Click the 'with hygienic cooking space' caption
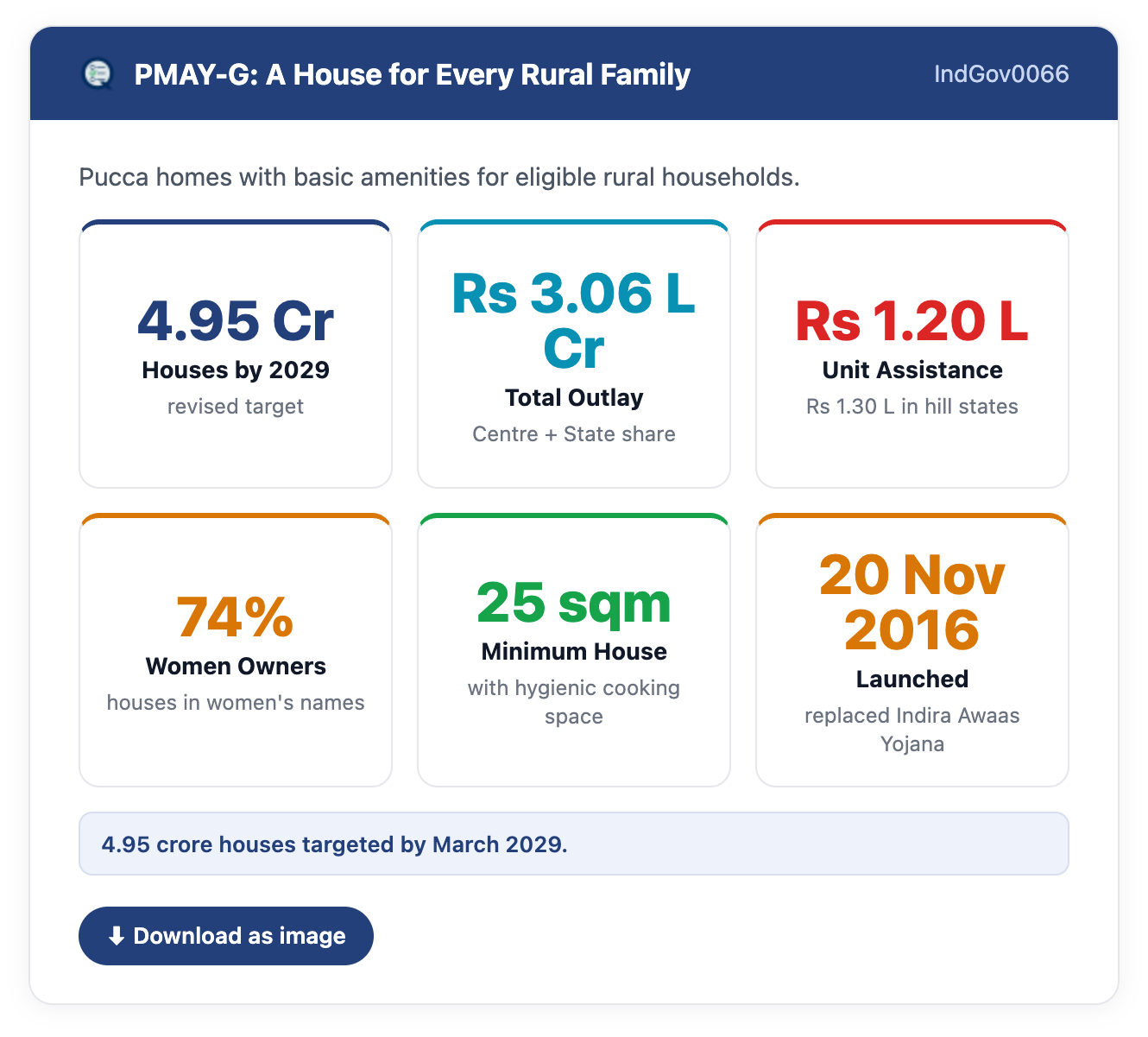Image resolution: width=1148 pixels, height=1037 pixels. 574,702
